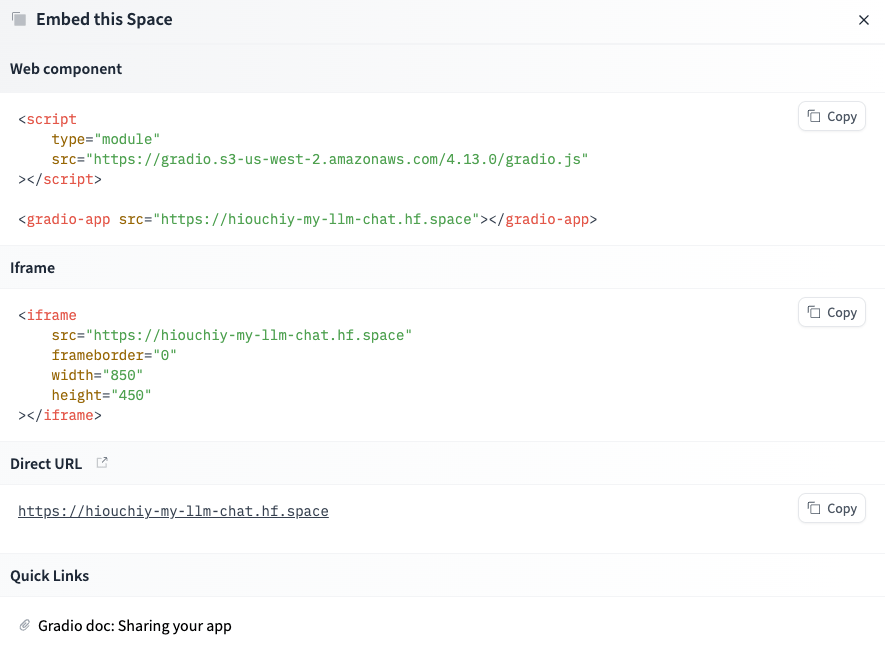Copy the Iframe embed code
This screenshot has width=885, height=648.
click(831, 312)
